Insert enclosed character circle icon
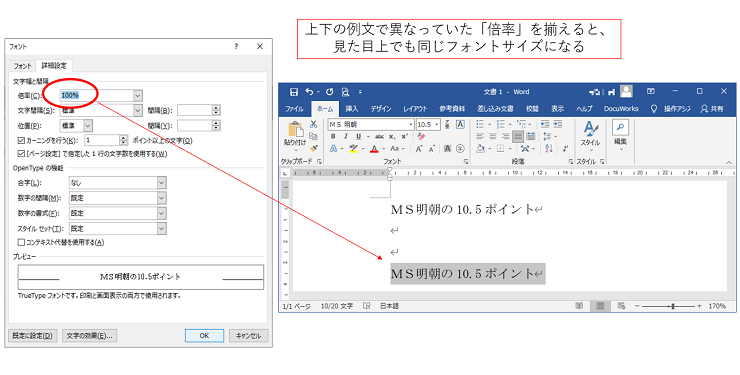Screen dimensions: 740x375 [x=460, y=149]
